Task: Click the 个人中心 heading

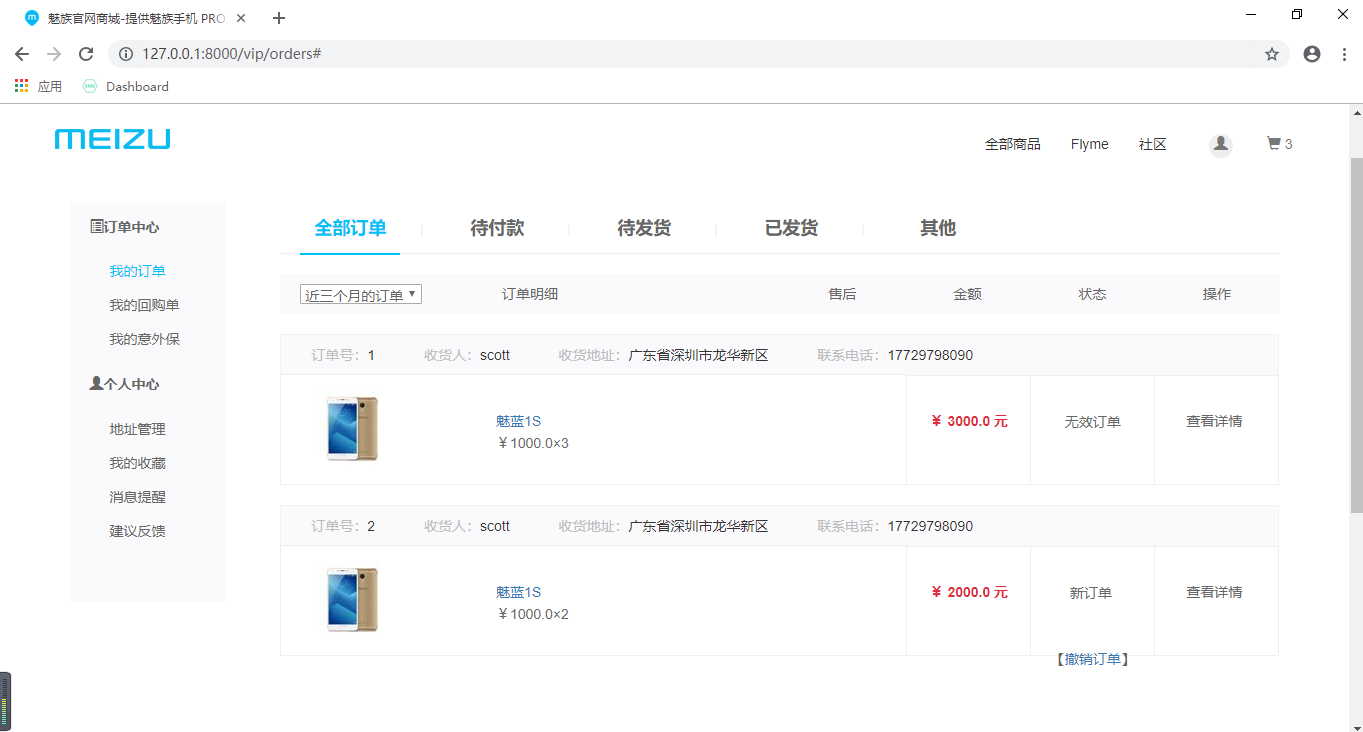Action: point(124,384)
